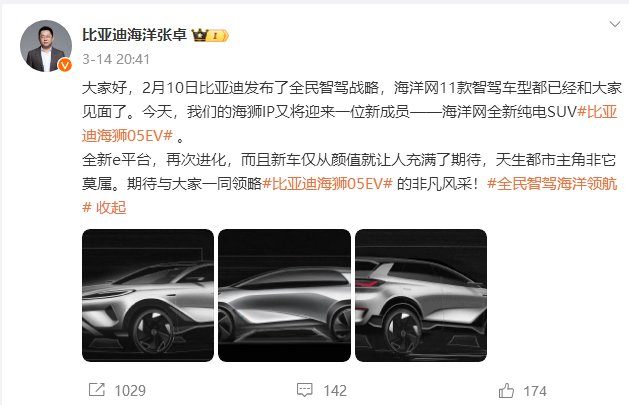Open the user's profile avatar
This screenshot has height=405, width=629.
(x=46, y=46)
